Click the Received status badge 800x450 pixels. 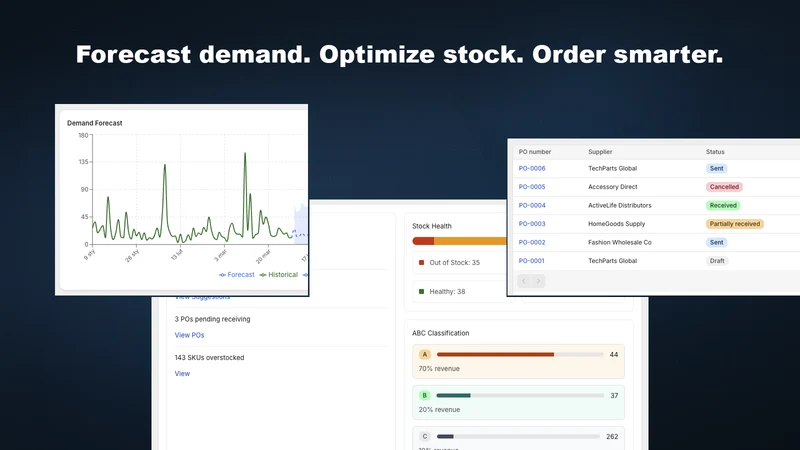coord(723,205)
